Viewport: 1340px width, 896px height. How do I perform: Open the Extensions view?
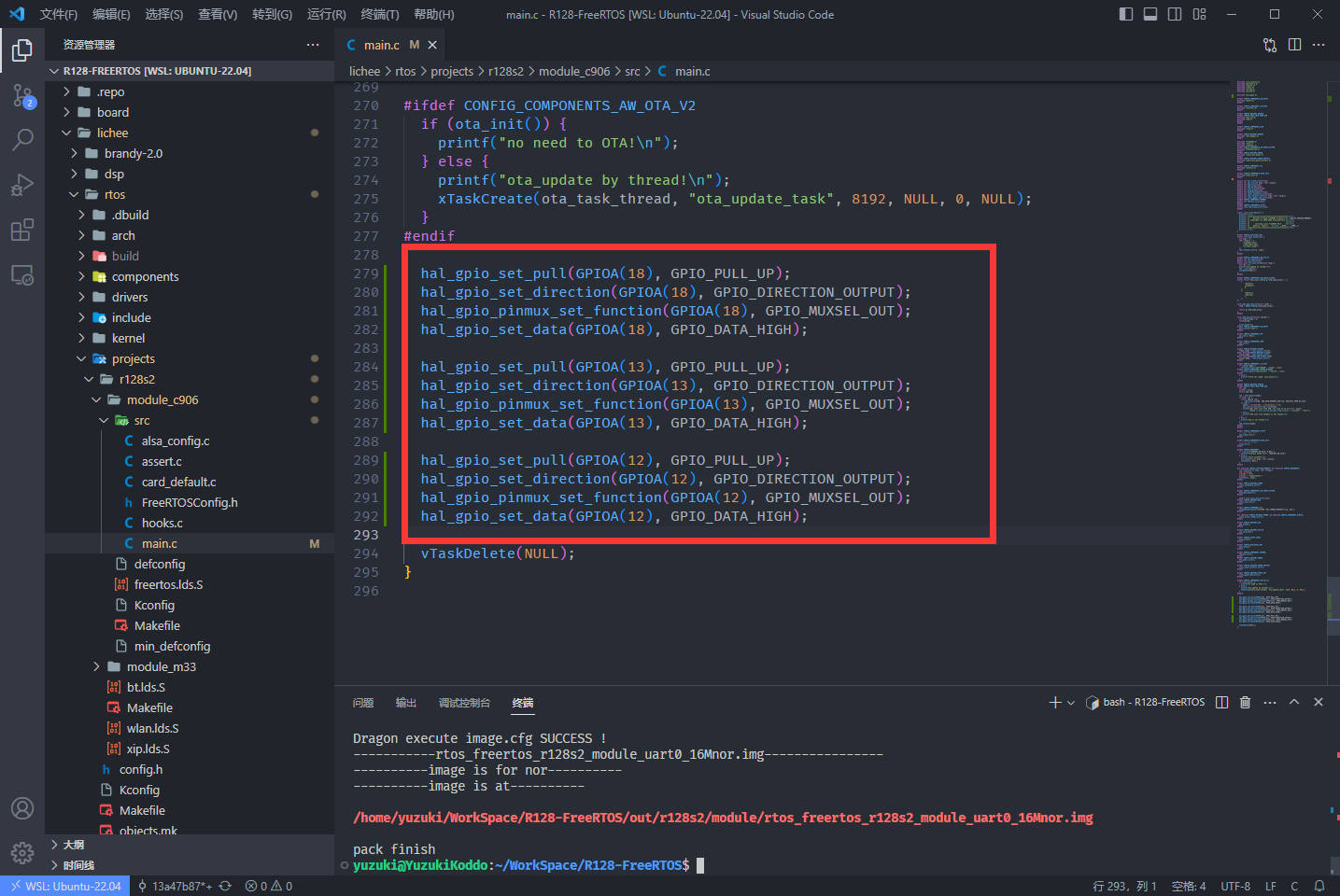tap(22, 230)
